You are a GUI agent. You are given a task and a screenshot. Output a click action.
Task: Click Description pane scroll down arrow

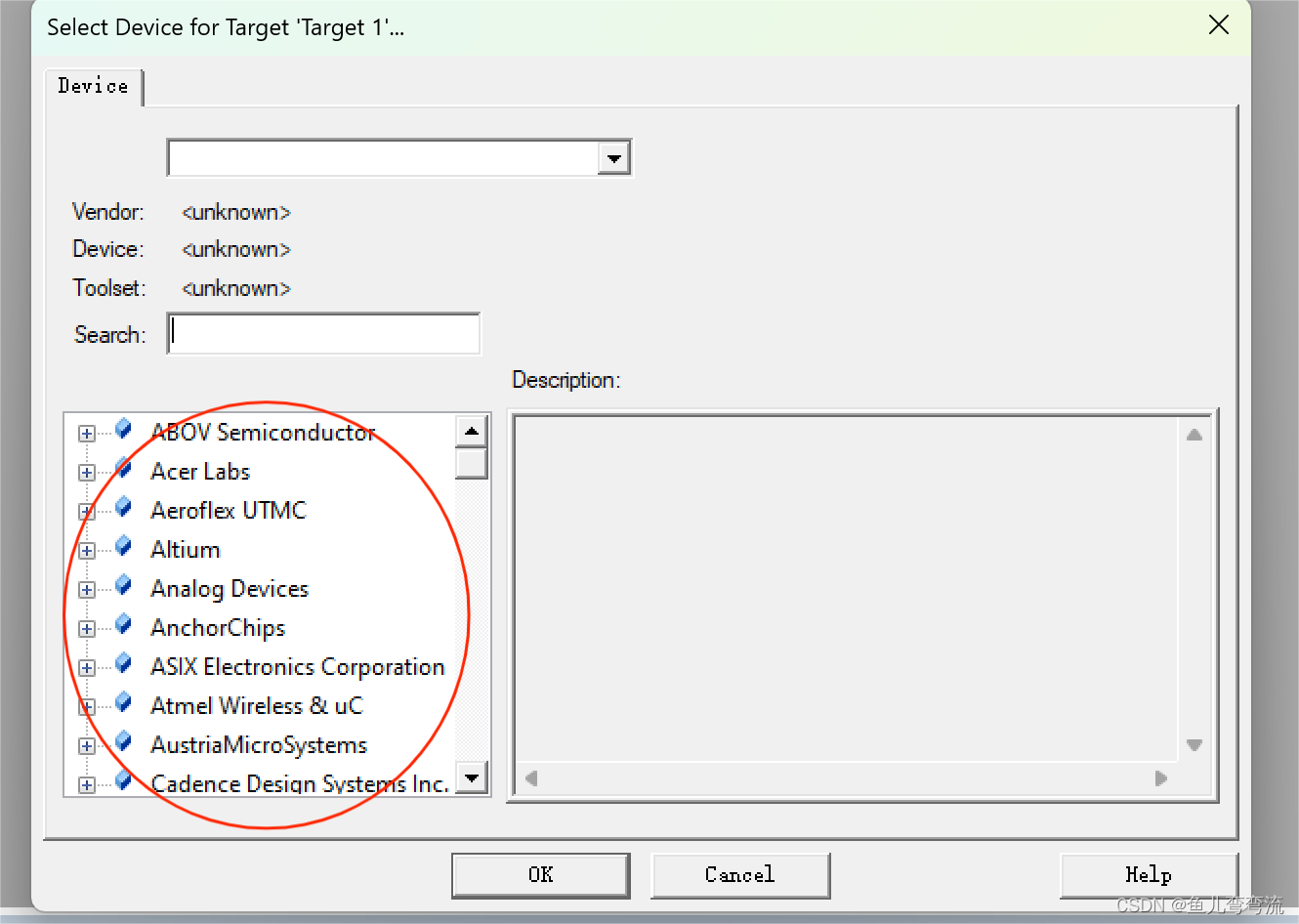1194,745
